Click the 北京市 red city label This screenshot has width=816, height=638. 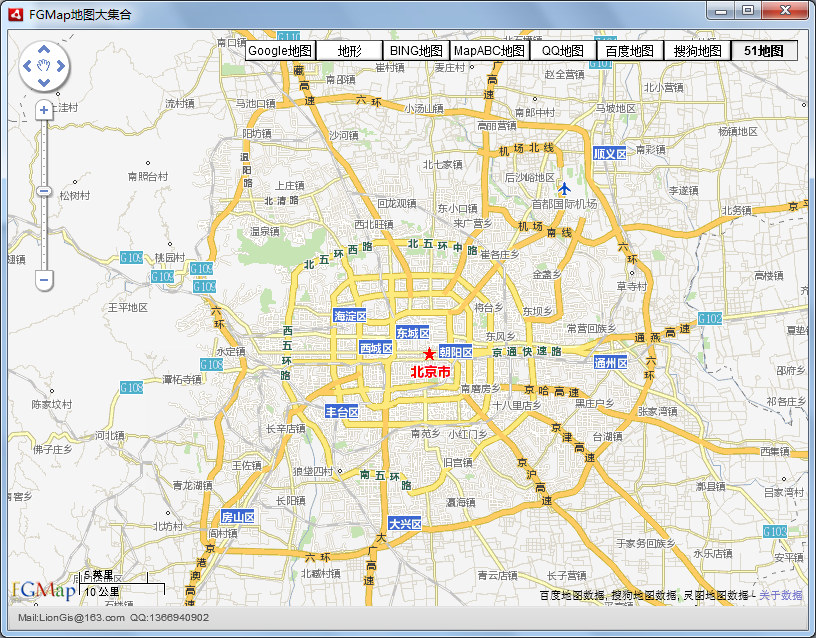(x=430, y=372)
